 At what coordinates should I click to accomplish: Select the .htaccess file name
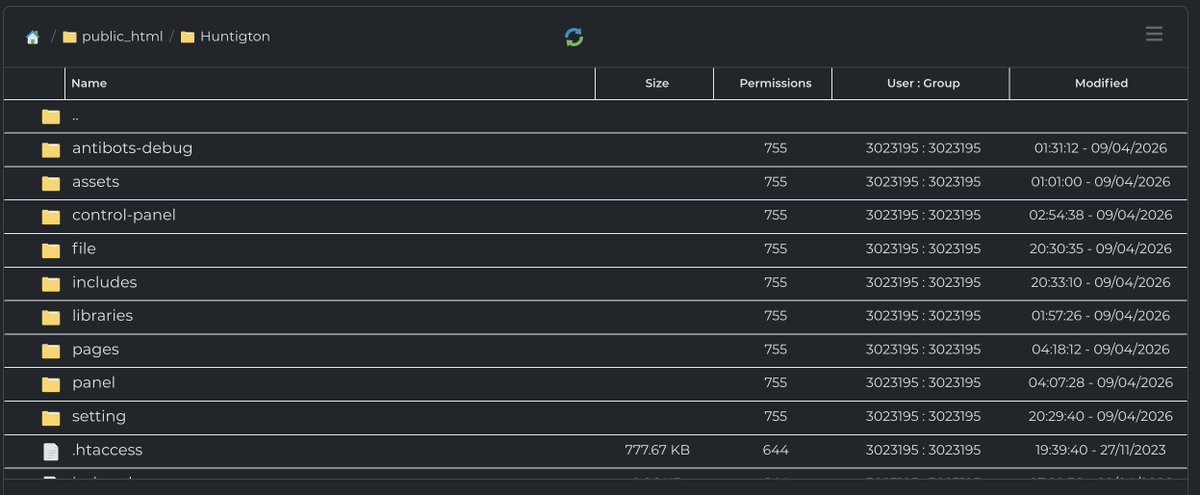point(107,450)
